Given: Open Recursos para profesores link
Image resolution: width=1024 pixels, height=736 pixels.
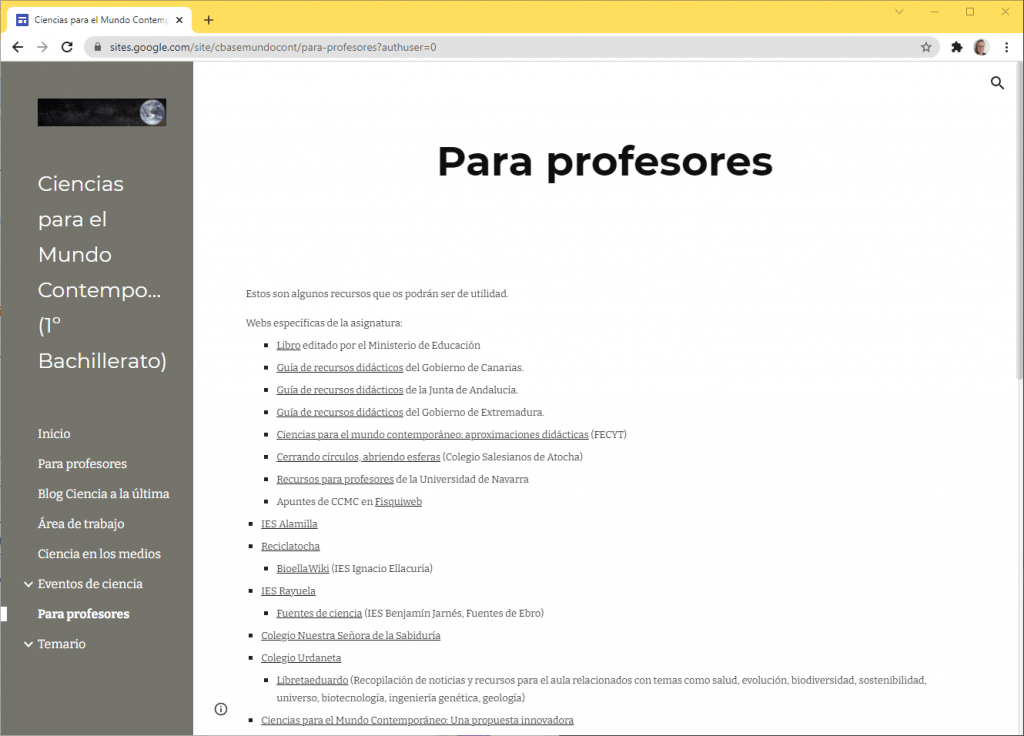Looking at the screenshot, I should click(335, 479).
